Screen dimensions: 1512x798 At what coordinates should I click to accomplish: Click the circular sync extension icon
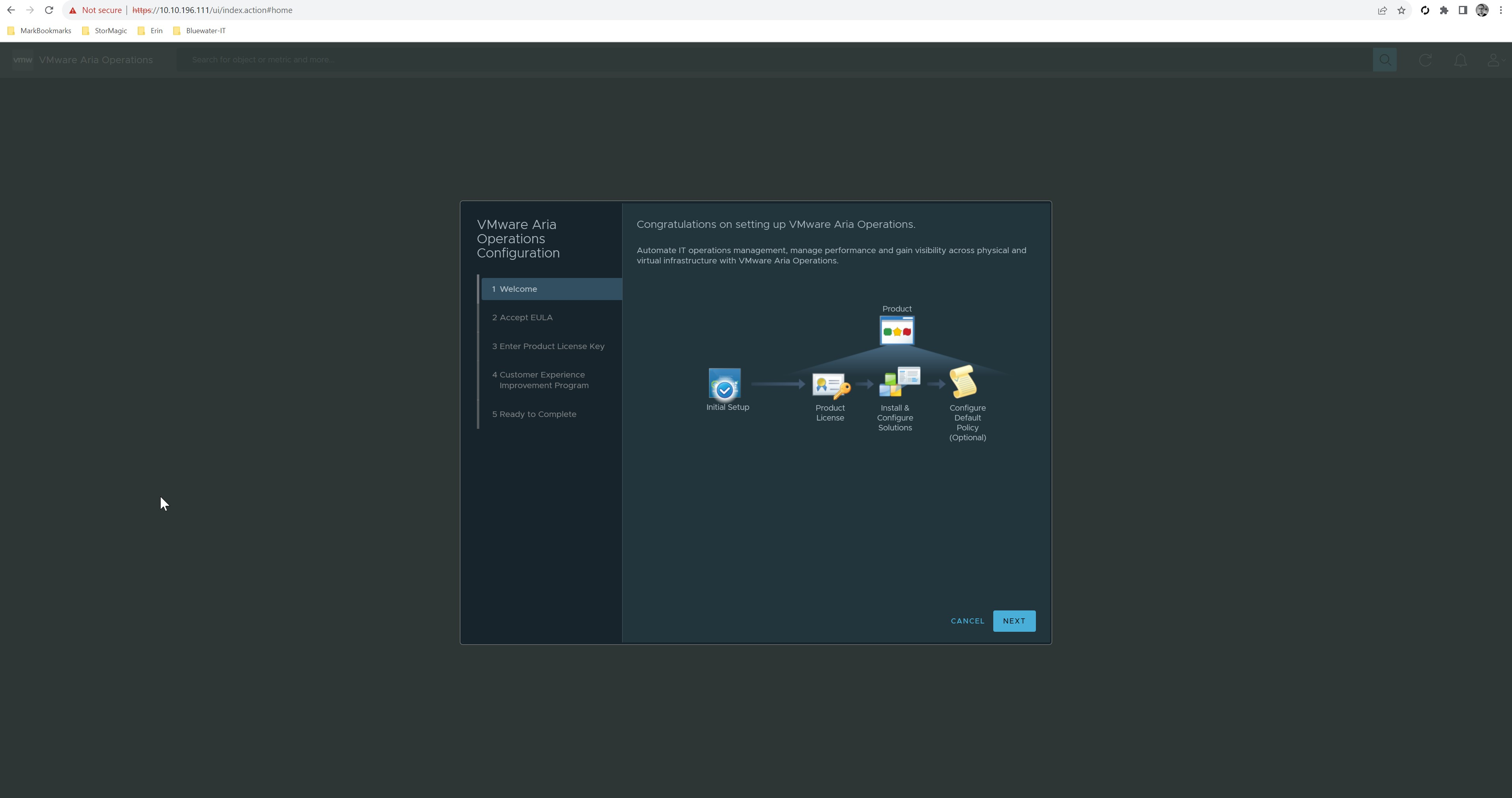pos(1424,10)
